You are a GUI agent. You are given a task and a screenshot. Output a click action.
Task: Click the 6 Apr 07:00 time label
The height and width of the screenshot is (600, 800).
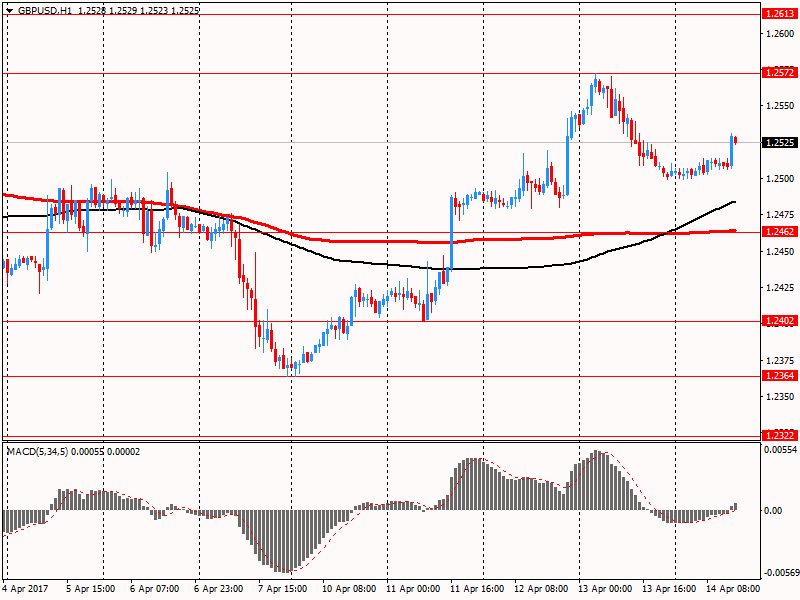pyautogui.click(x=155, y=589)
